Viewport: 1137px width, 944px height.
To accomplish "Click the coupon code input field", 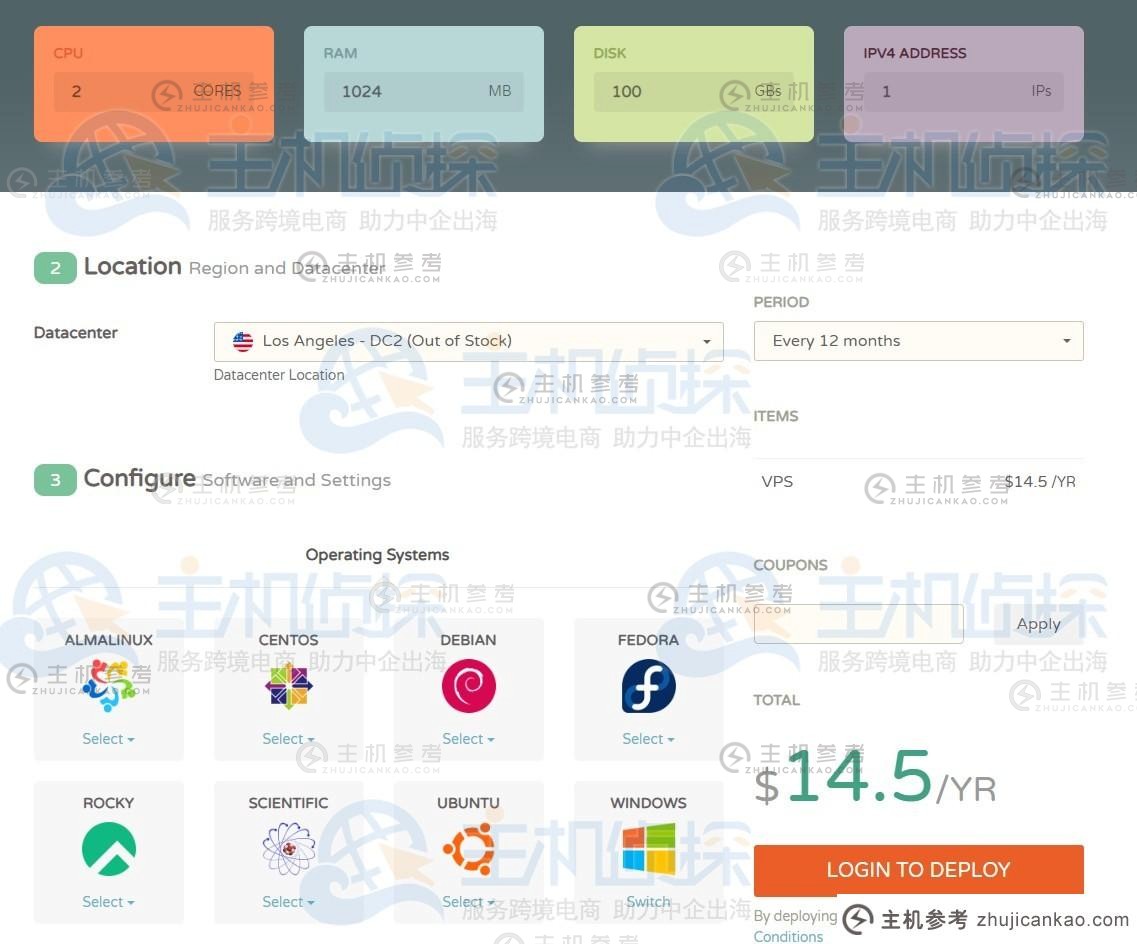I will [857, 624].
